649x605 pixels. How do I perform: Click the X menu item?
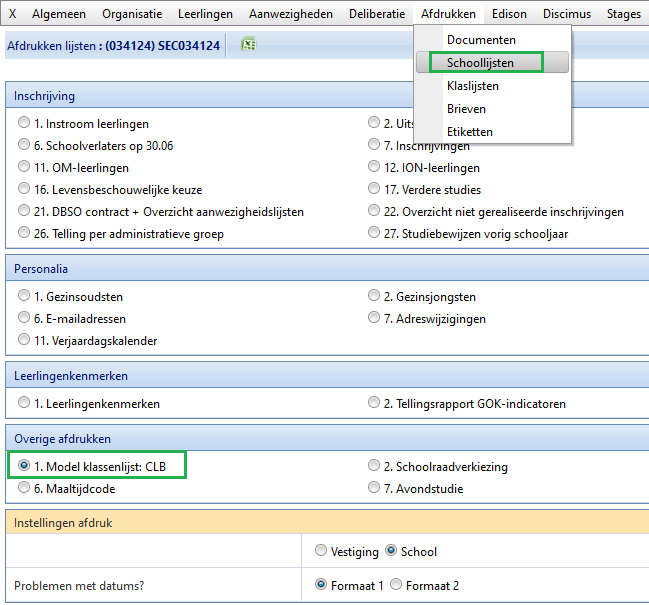coord(12,14)
